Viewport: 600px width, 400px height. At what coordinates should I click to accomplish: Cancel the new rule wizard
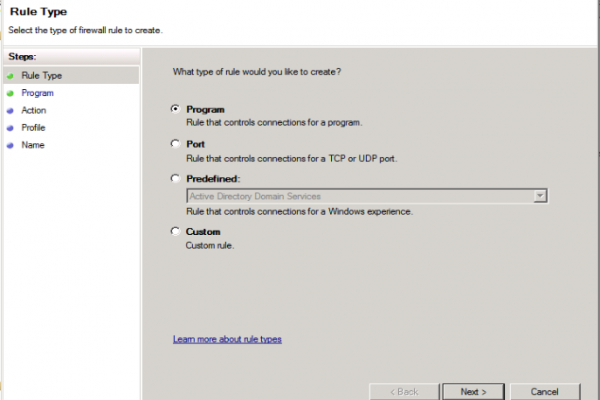click(545, 392)
